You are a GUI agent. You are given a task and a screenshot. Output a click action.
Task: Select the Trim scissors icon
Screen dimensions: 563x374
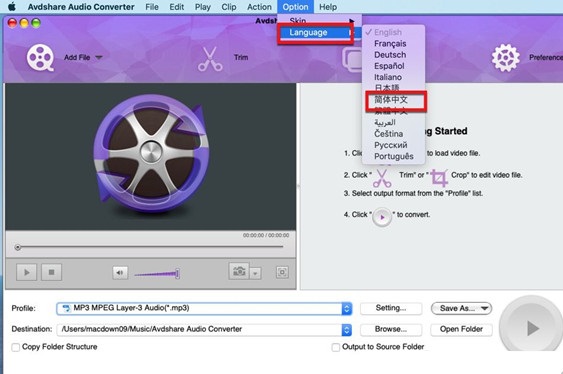coord(210,59)
